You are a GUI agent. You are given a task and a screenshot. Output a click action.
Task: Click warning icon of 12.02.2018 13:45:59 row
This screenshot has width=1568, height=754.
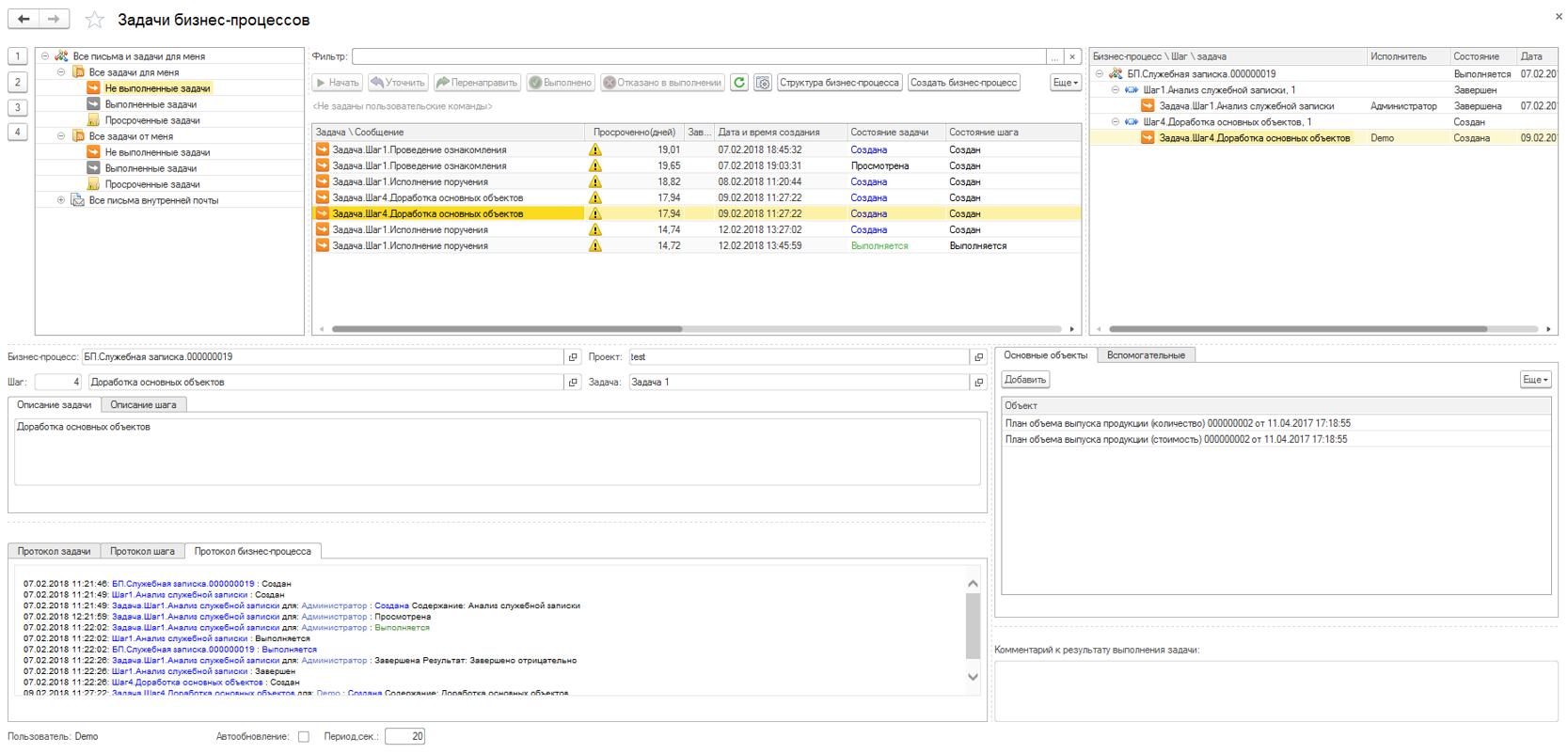[594, 245]
